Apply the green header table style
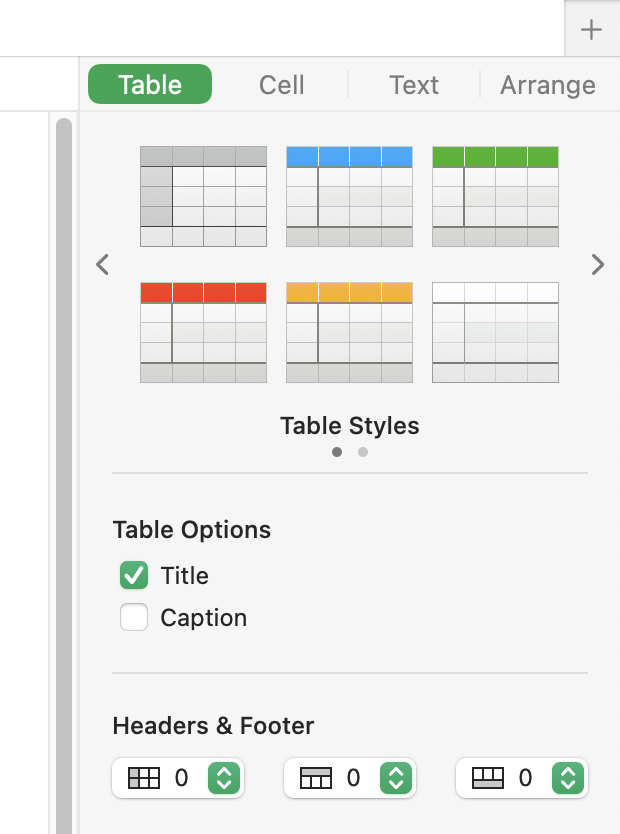620x834 pixels. click(495, 196)
